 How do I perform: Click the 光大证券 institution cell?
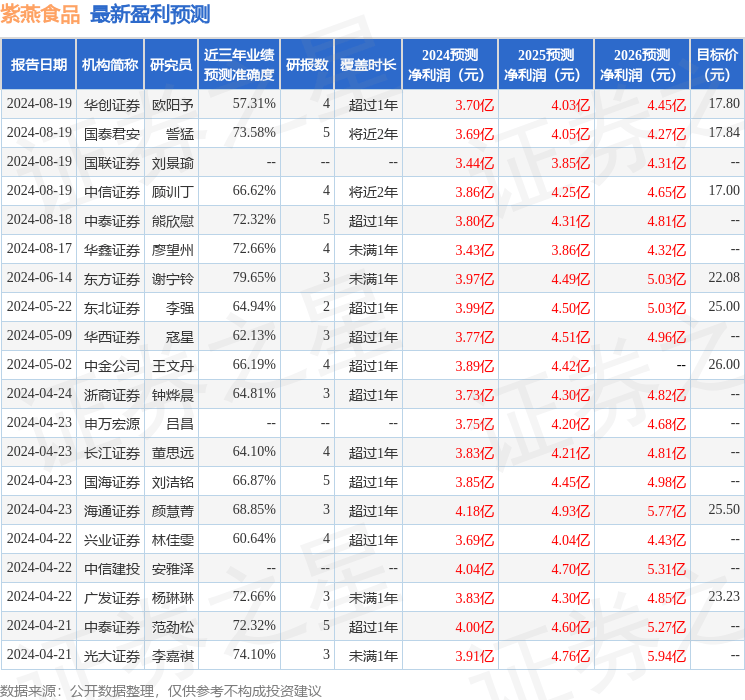[x=112, y=656]
